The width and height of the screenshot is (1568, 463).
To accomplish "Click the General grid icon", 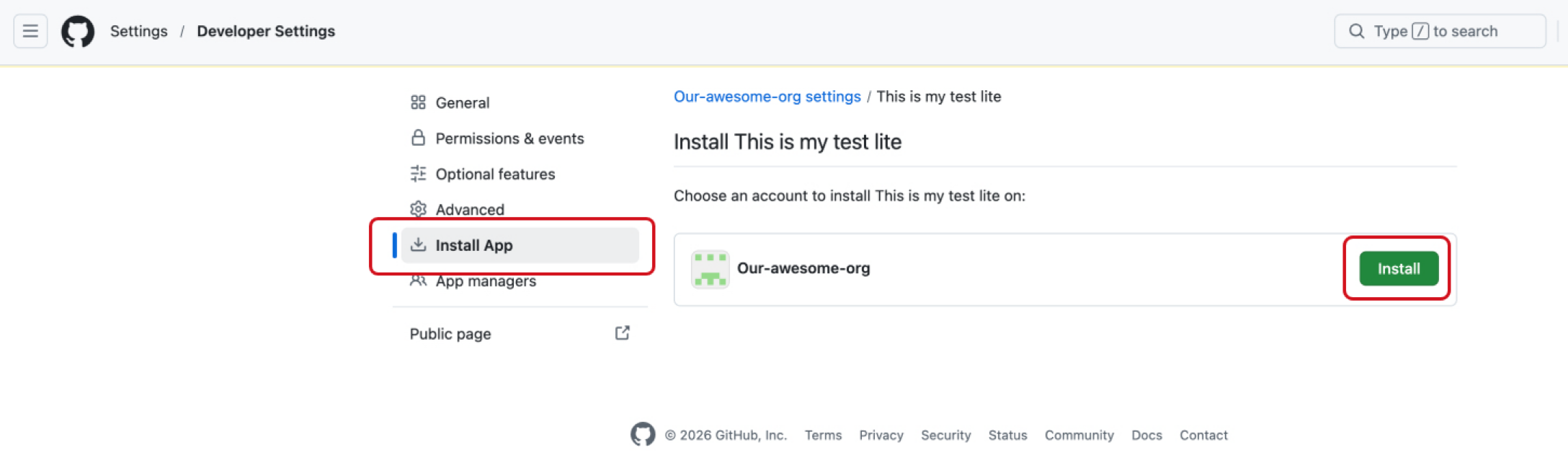I will [x=418, y=102].
